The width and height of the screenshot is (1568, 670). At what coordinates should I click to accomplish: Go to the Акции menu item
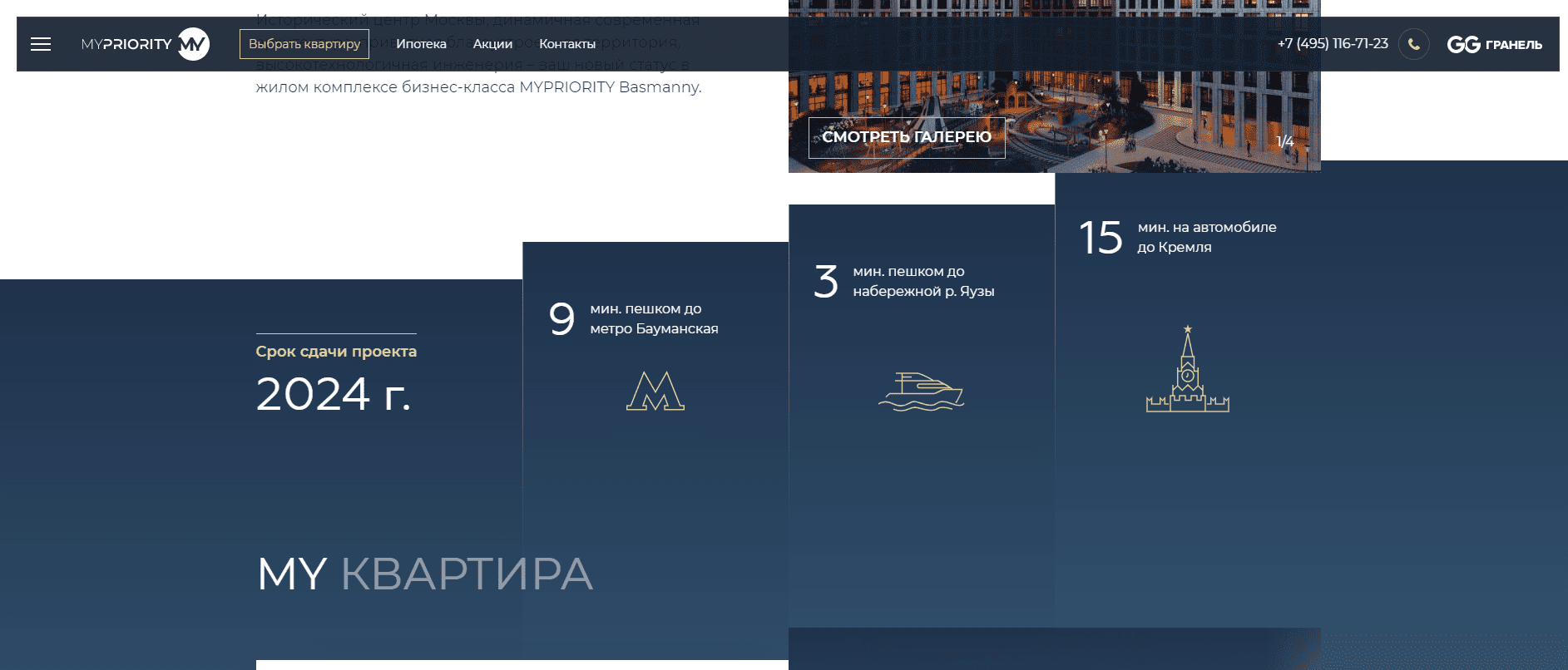(492, 44)
